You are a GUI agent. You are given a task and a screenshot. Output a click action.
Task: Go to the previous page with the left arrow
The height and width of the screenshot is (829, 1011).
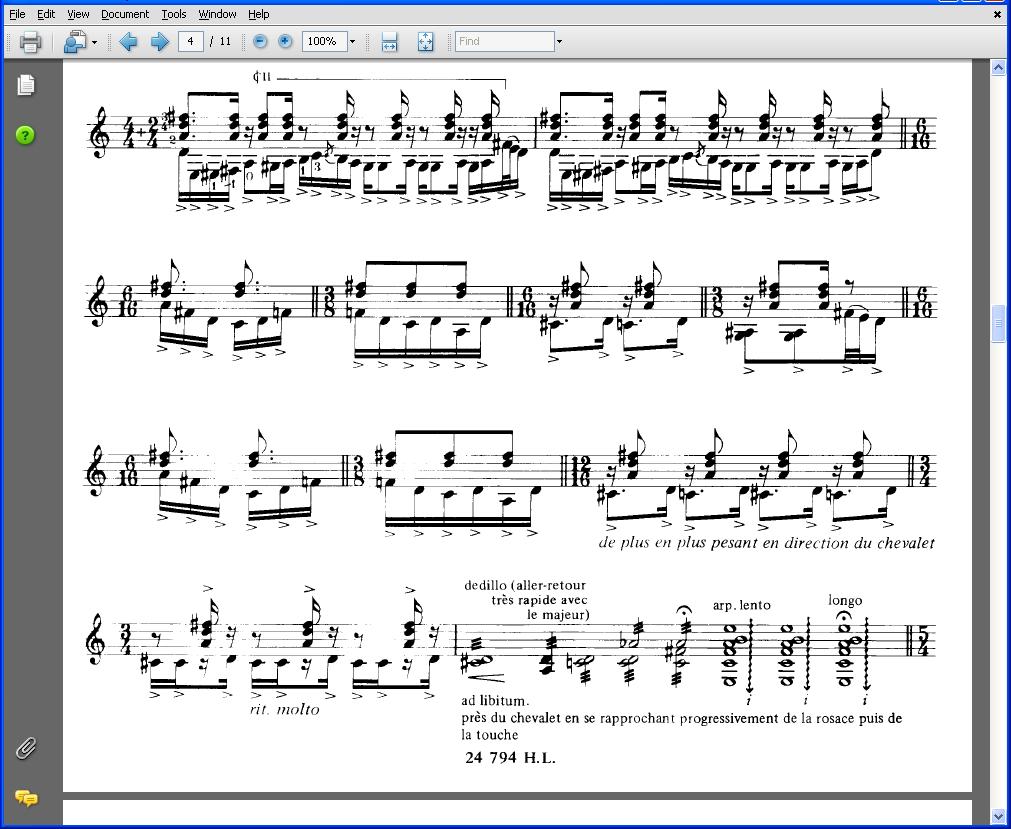[x=128, y=42]
